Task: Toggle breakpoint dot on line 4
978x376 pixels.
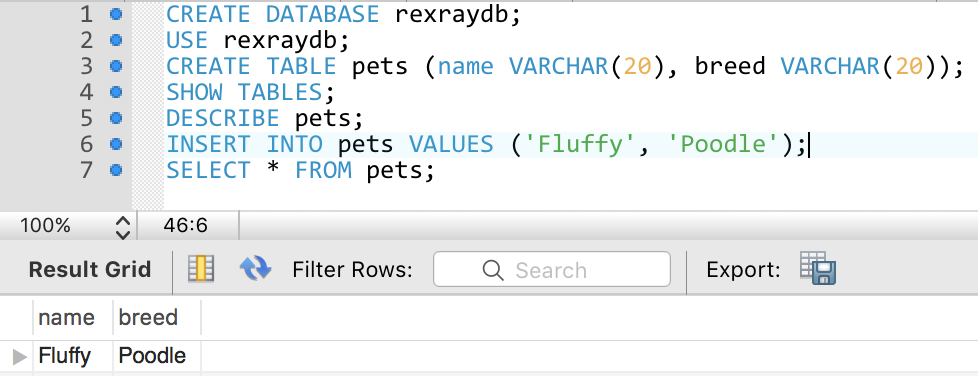Action: tap(115, 92)
